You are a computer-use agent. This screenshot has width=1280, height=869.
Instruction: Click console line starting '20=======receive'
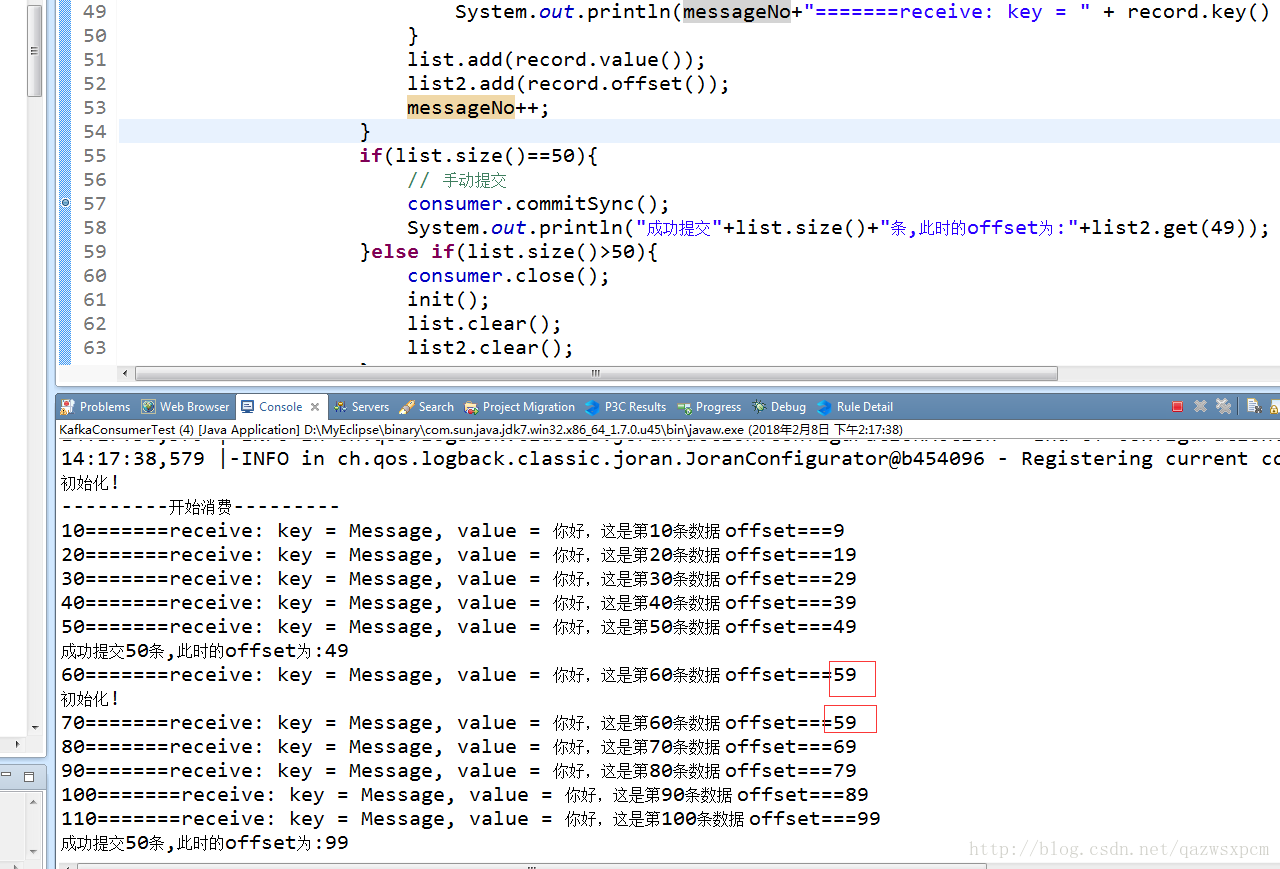click(x=459, y=555)
